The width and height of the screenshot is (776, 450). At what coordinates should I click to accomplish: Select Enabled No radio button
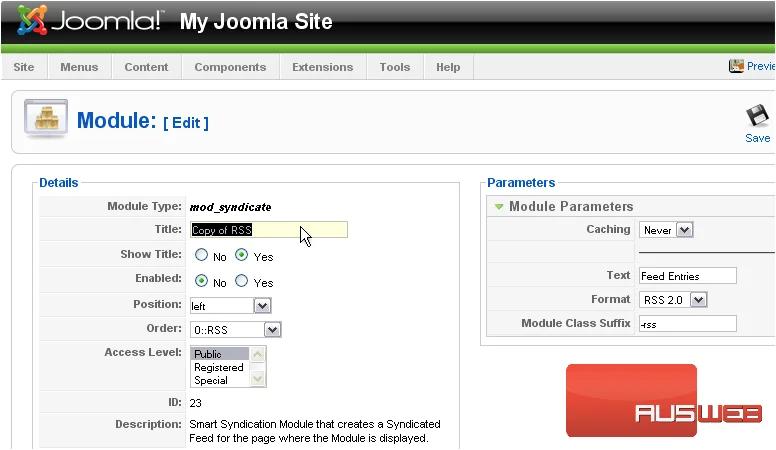coord(201,281)
